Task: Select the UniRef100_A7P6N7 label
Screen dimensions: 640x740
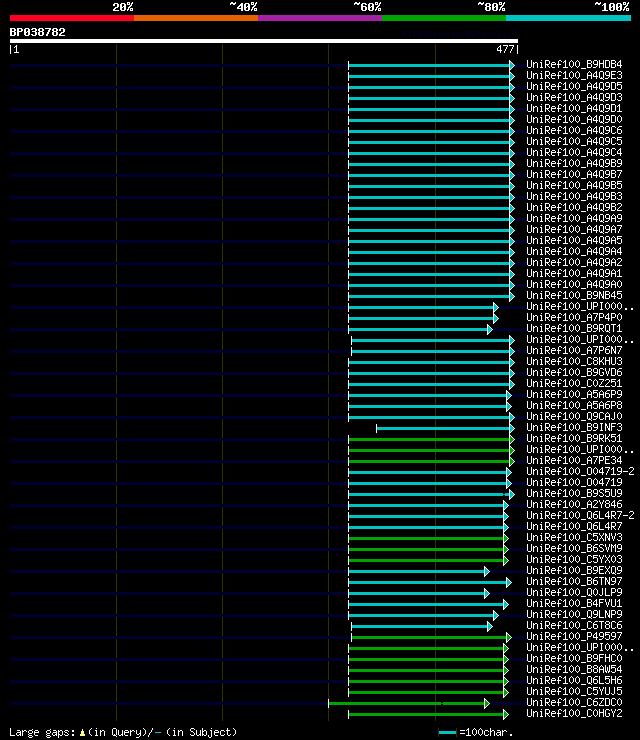Action: point(574,351)
